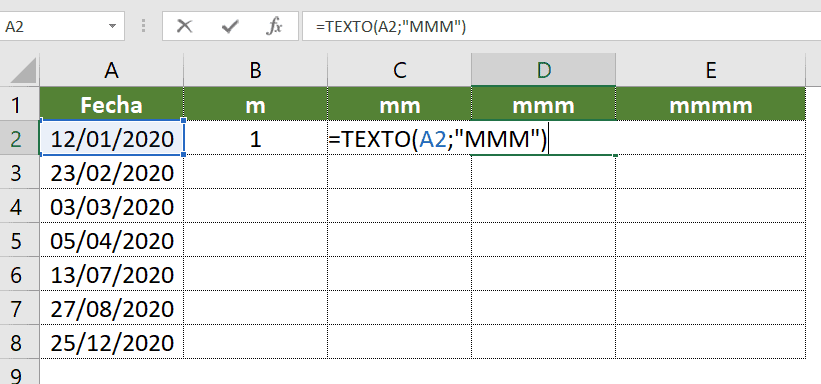The width and height of the screenshot is (821, 384).
Task: Select cell with date 25/12/2020
Action: pyautogui.click(x=112, y=343)
